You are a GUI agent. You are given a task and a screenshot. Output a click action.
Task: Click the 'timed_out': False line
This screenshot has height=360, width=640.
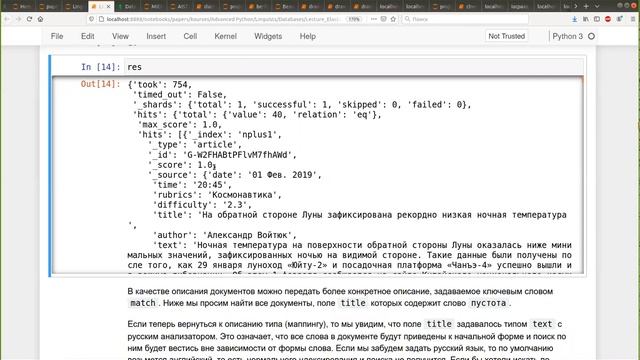tap(180, 95)
